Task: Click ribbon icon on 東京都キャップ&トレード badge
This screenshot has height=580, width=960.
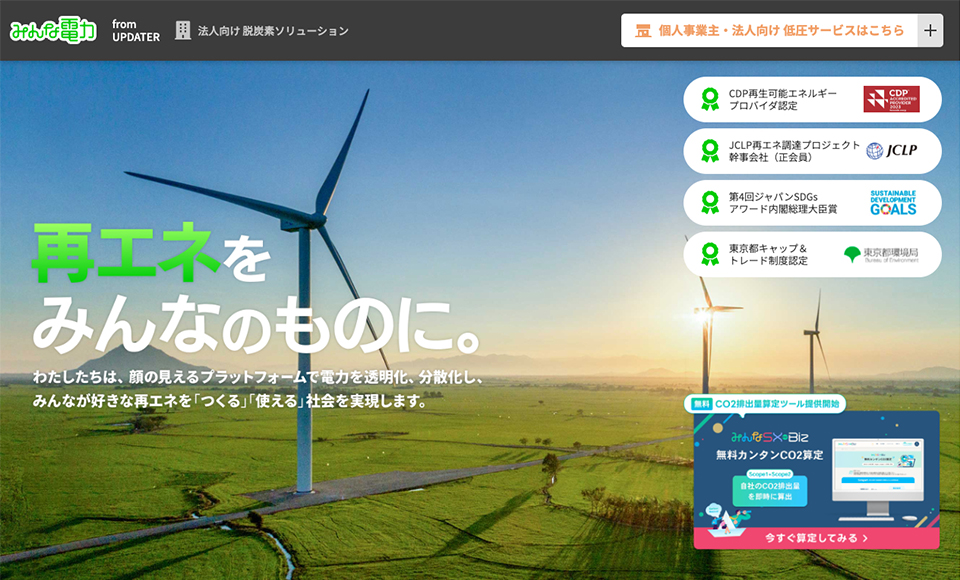Action: [x=710, y=254]
